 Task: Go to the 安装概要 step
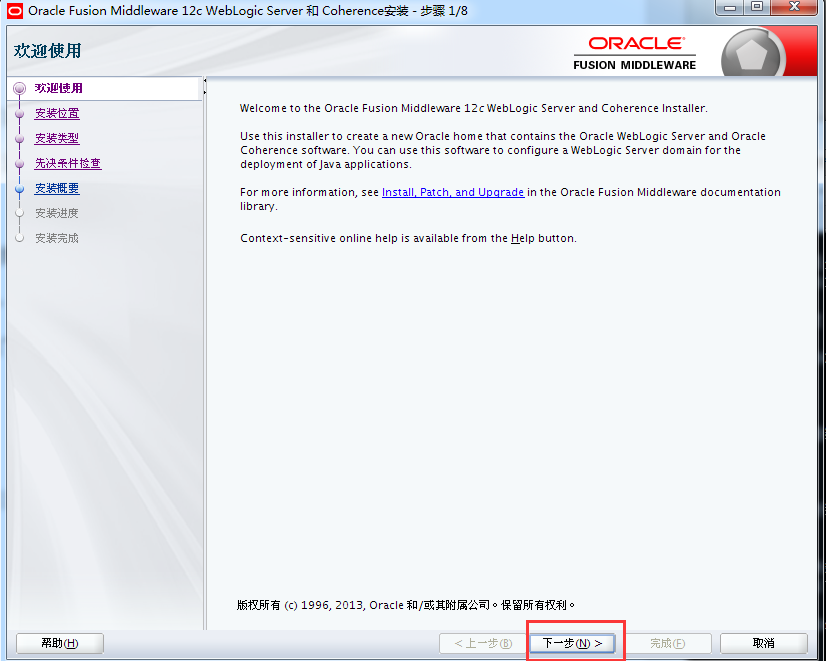click(57, 188)
